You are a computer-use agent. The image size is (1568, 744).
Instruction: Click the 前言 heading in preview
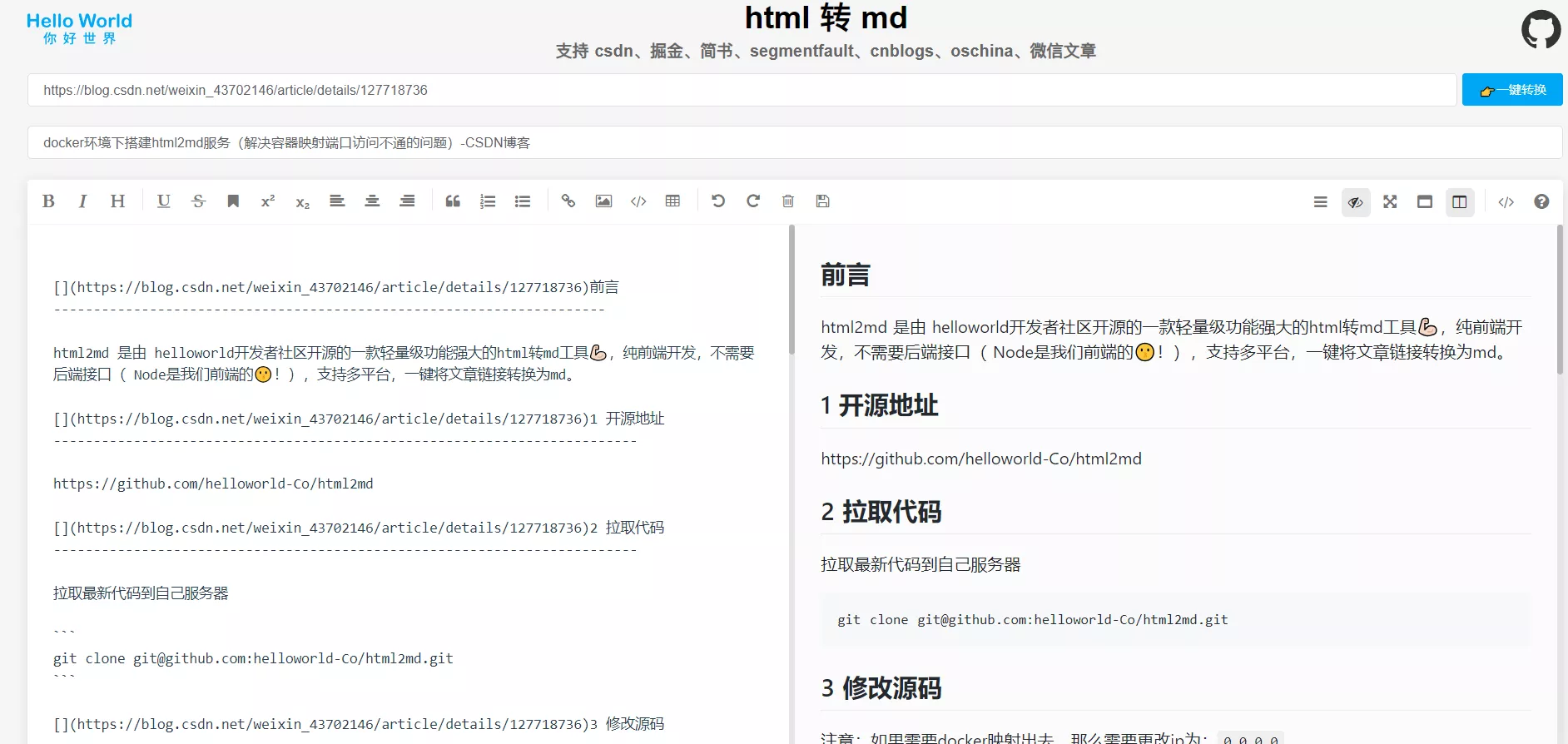coord(845,275)
